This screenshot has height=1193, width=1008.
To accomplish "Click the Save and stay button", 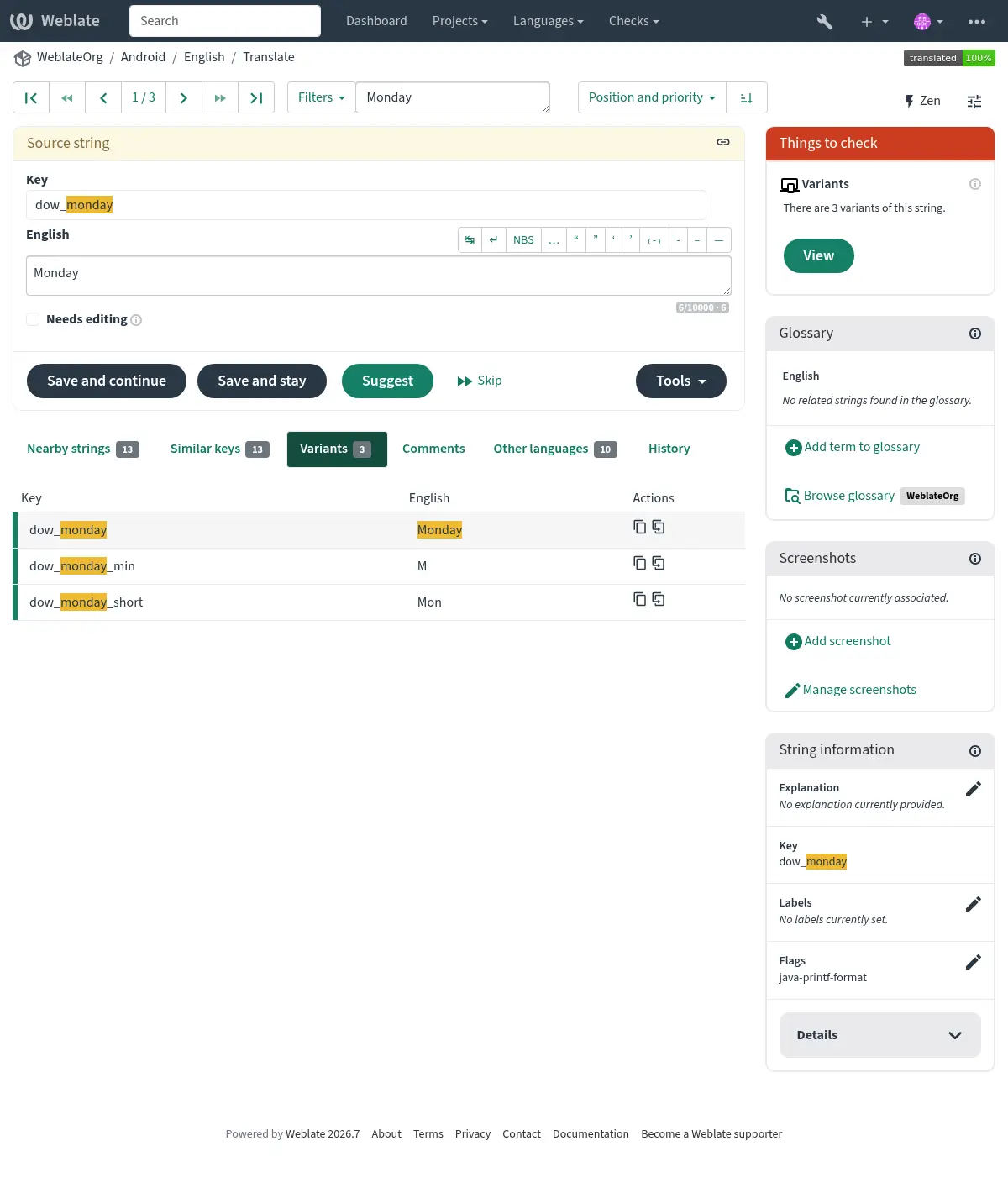I will click(262, 381).
